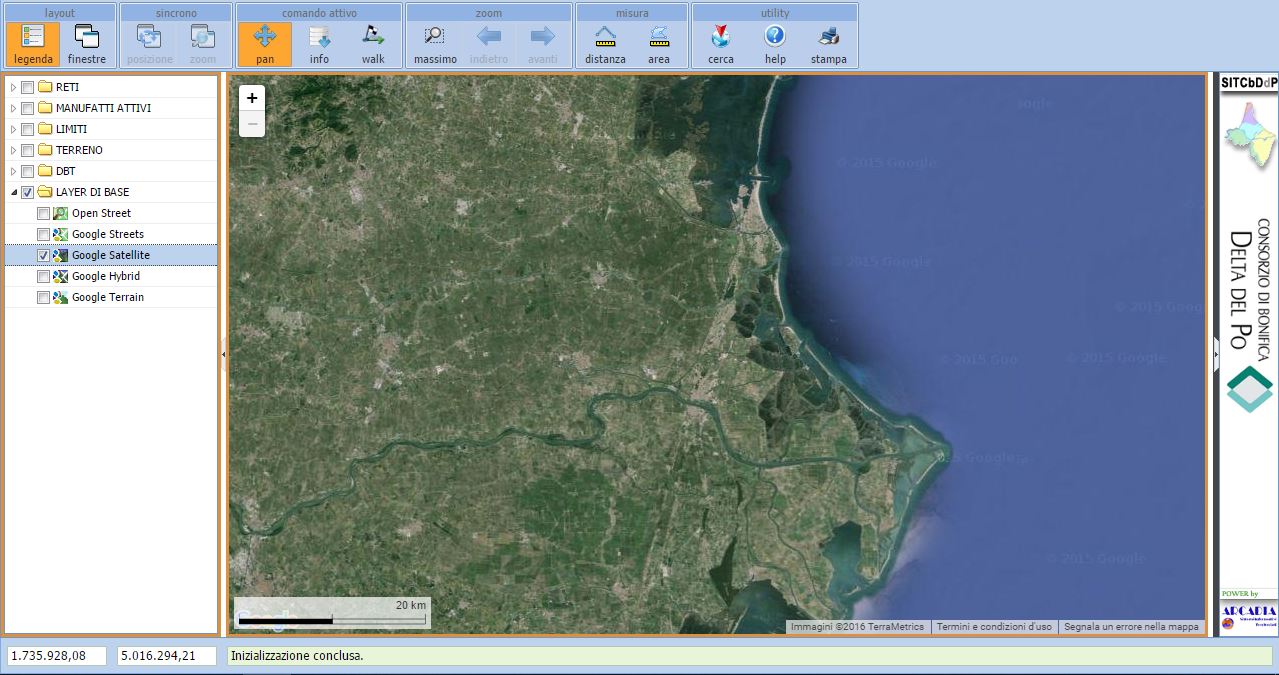
Task: Click the utility group header
Action: 775,13
